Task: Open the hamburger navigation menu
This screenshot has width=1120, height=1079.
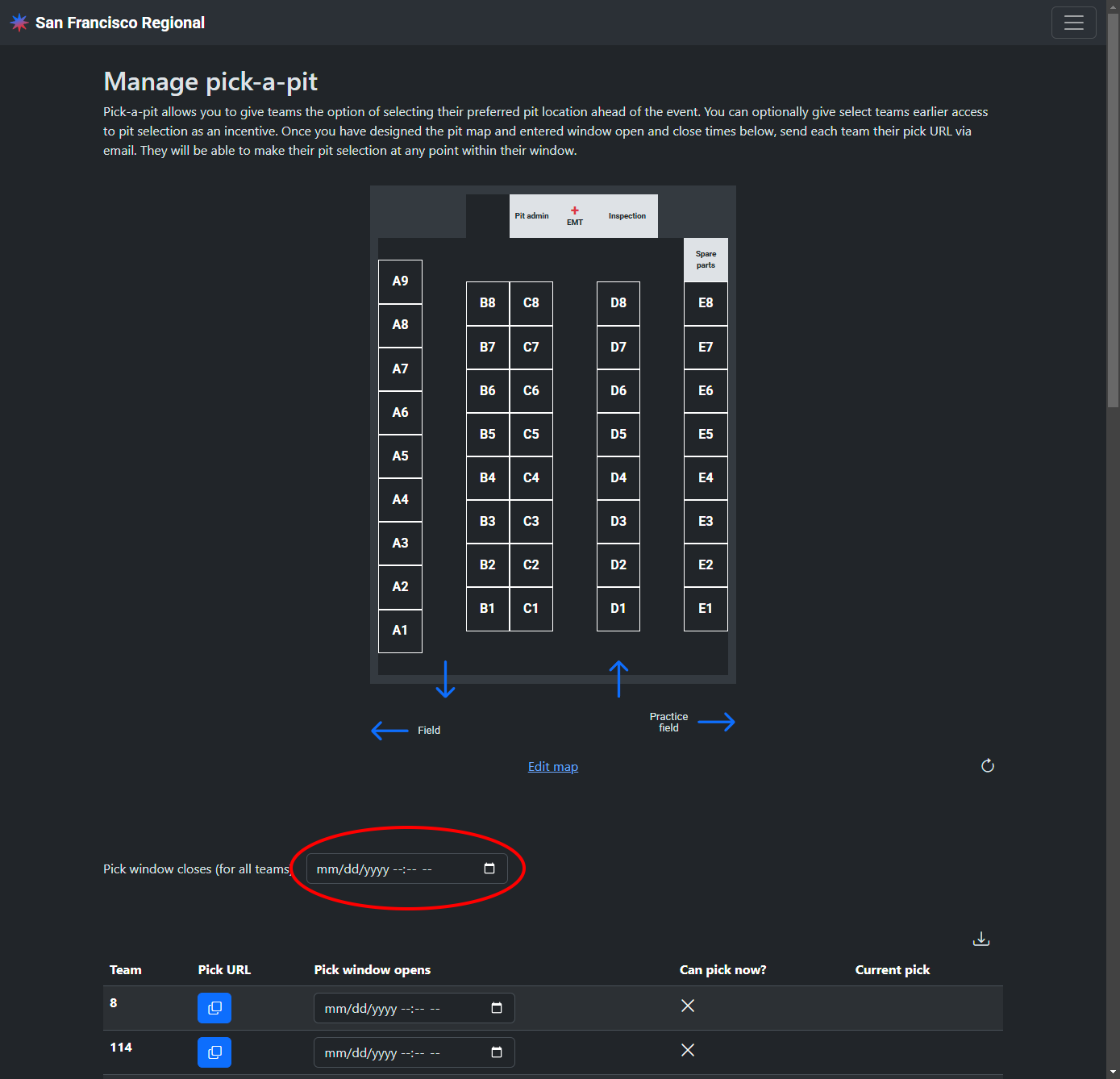Action: coord(1073,23)
